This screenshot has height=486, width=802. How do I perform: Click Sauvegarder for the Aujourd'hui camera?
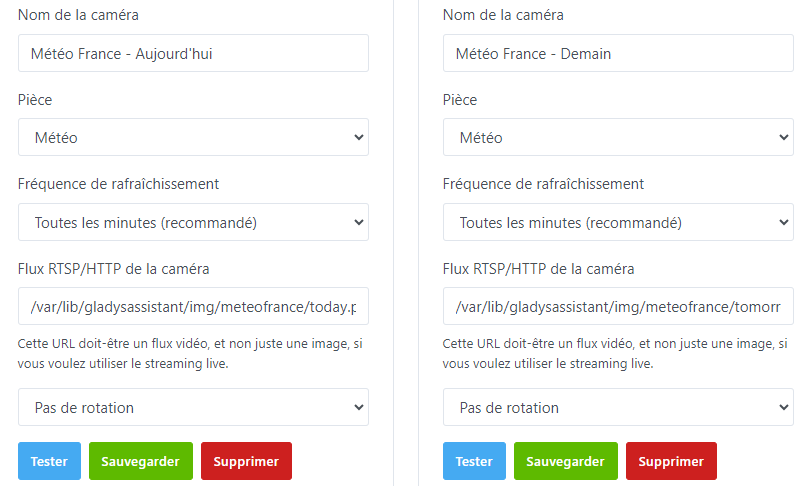coord(140,461)
